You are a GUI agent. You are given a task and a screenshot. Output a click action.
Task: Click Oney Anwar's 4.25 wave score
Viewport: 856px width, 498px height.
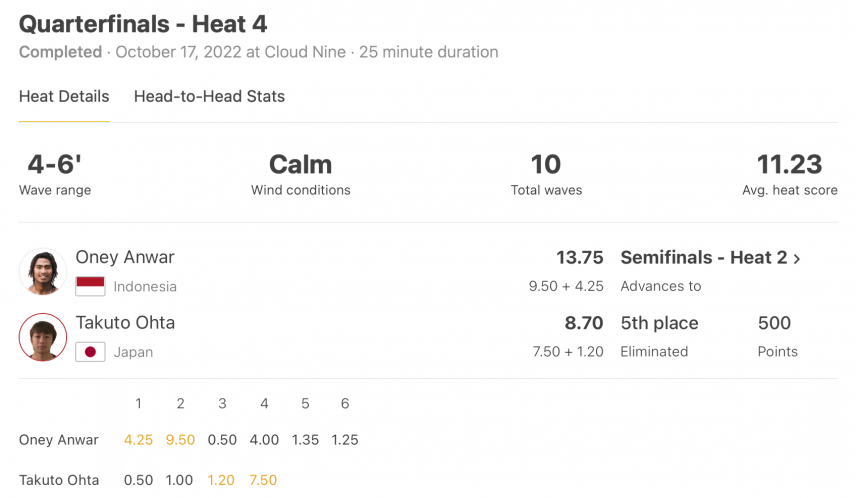click(138, 440)
